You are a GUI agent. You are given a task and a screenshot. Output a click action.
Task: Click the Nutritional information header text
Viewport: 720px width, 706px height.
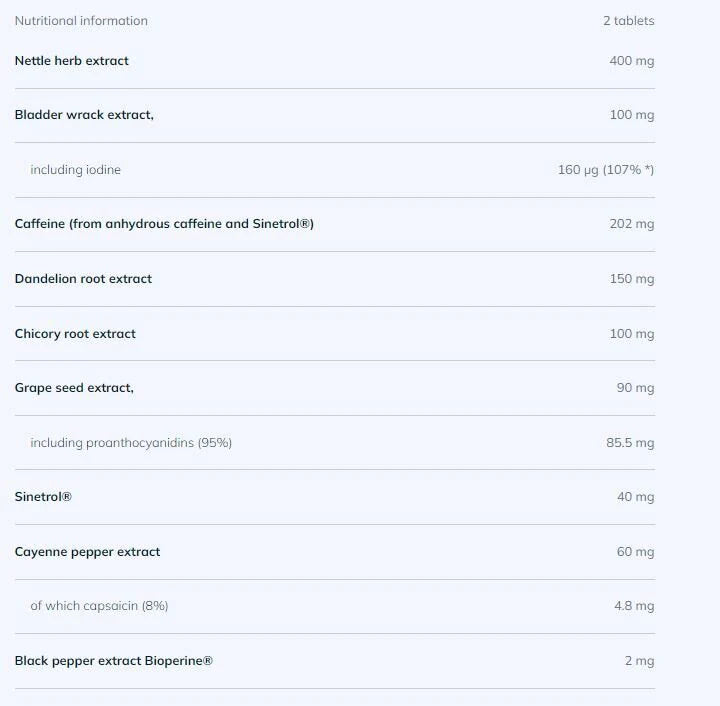click(x=81, y=21)
